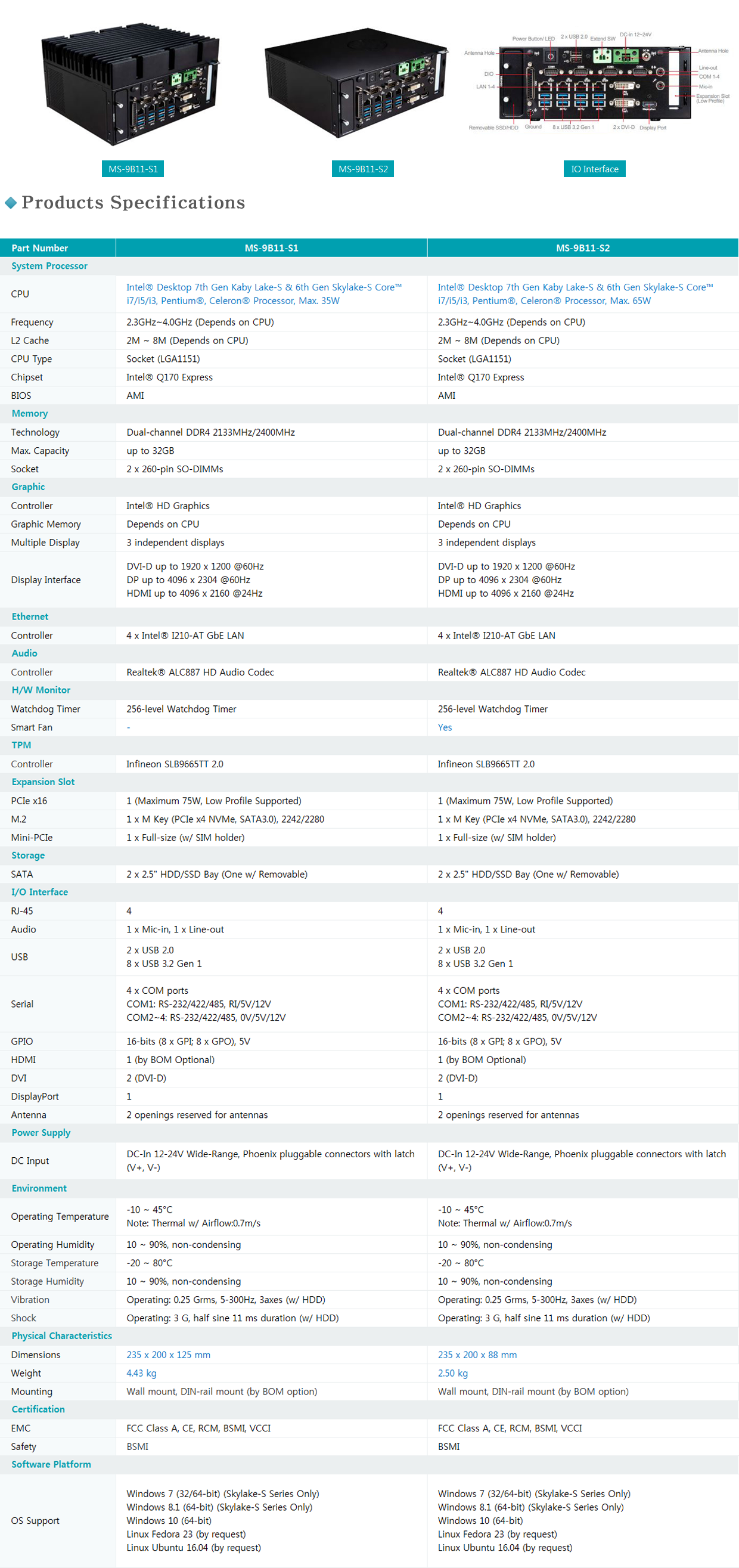Click the MS-9B11-S1 teal label button

tap(132, 169)
